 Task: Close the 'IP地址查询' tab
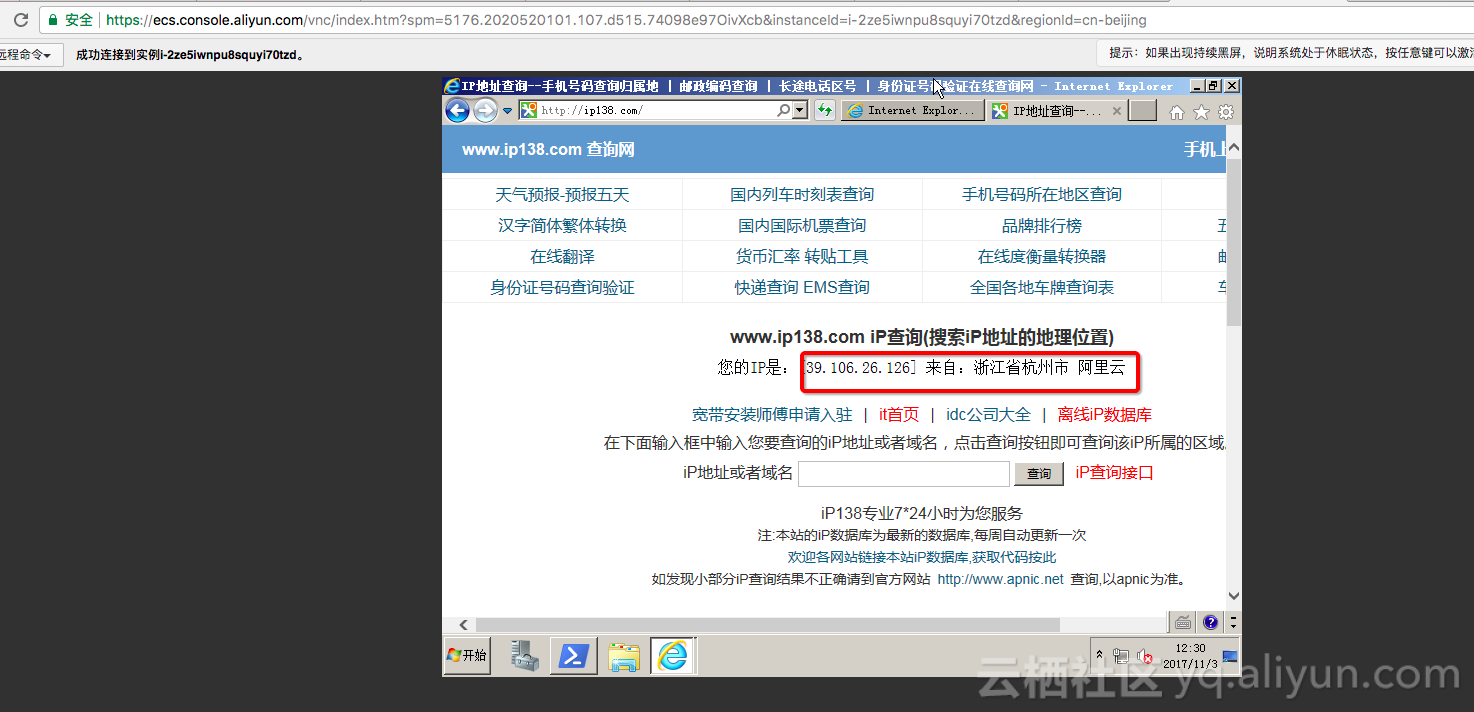1115,111
